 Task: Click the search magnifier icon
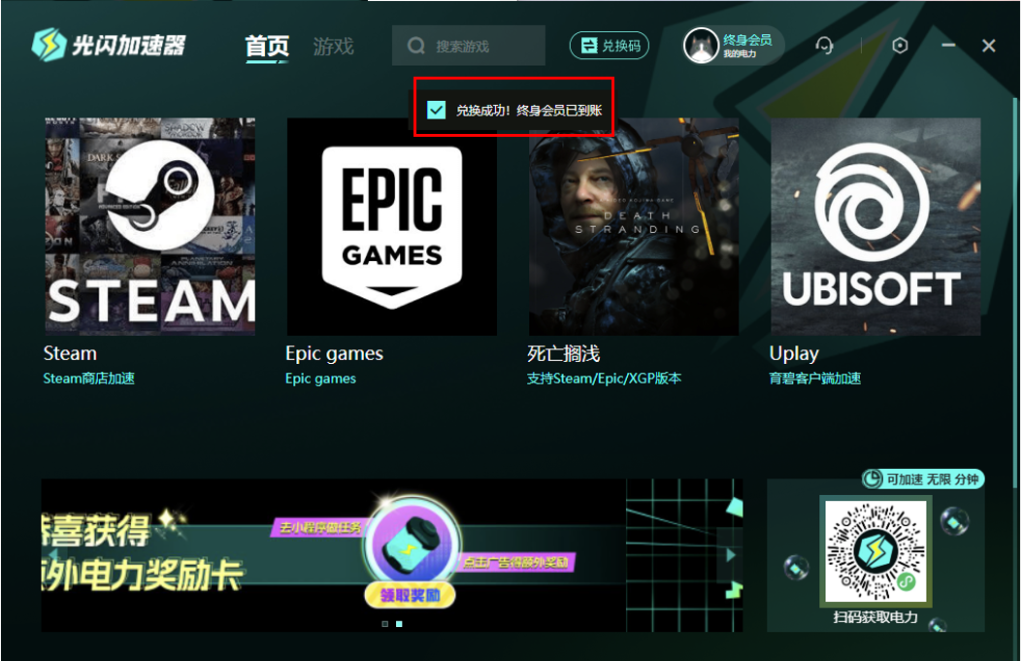click(416, 46)
